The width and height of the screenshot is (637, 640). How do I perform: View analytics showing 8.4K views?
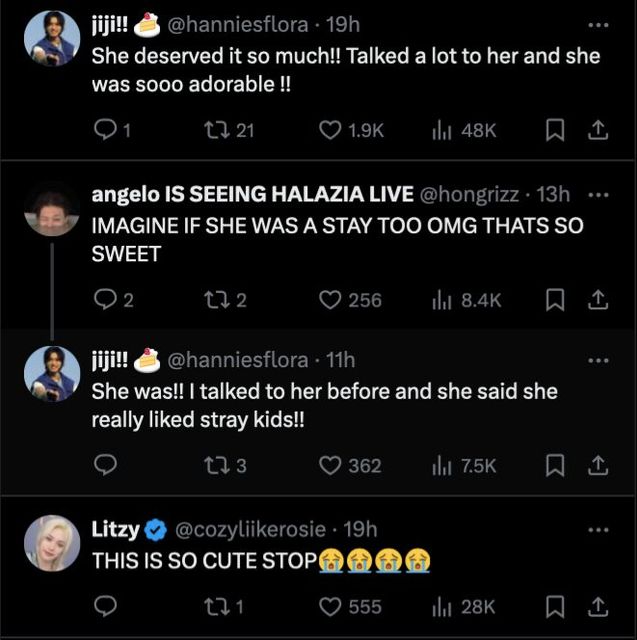pyautogui.click(x=465, y=299)
